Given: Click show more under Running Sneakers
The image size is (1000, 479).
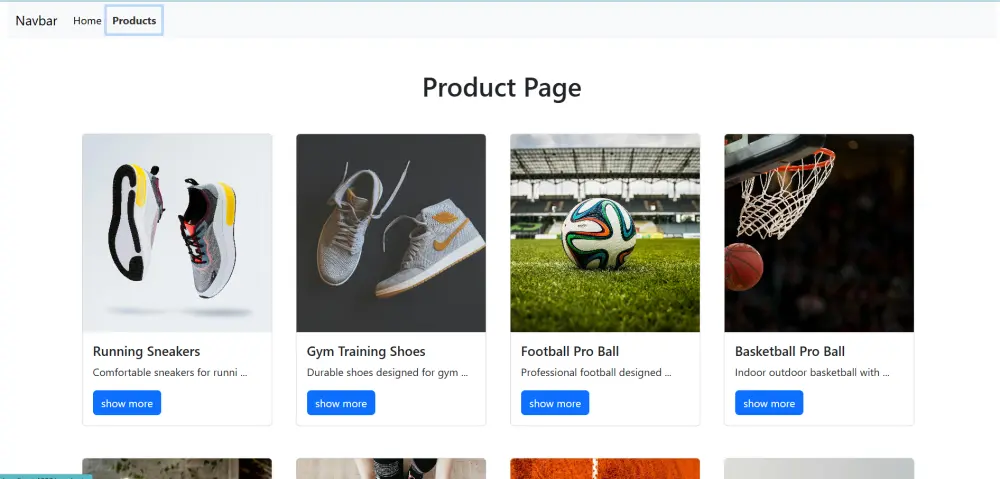Looking at the screenshot, I should pyautogui.click(x=127, y=403).
